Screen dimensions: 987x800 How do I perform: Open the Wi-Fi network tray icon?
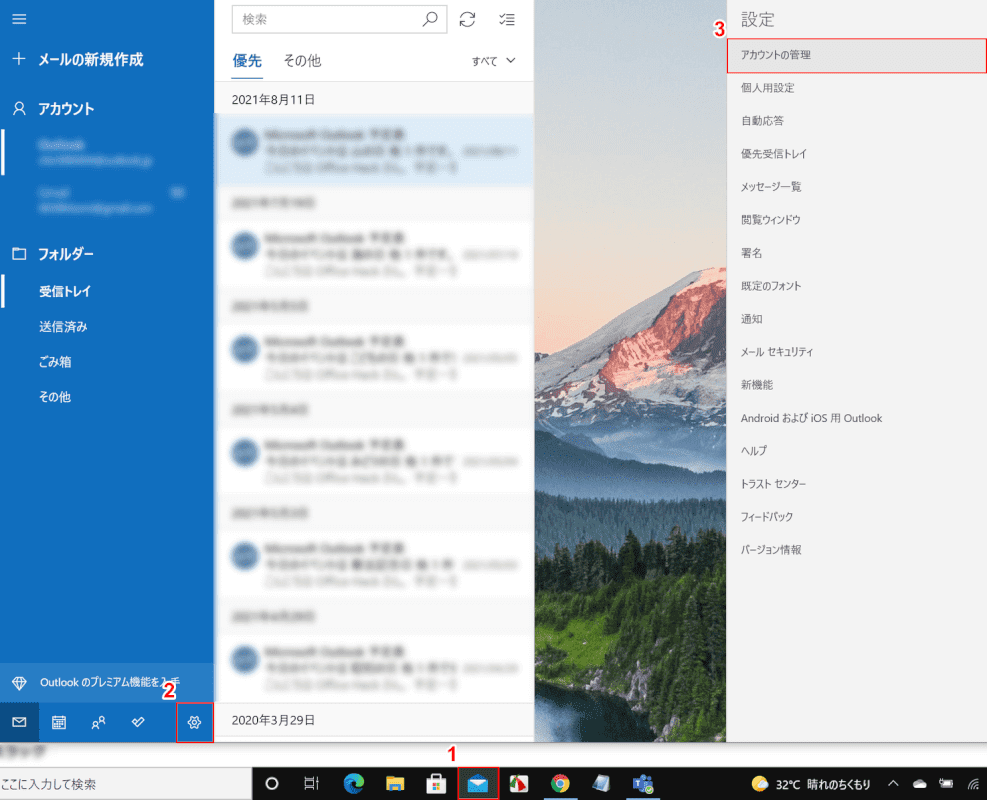pyautogui.click(x=973, y=784)
